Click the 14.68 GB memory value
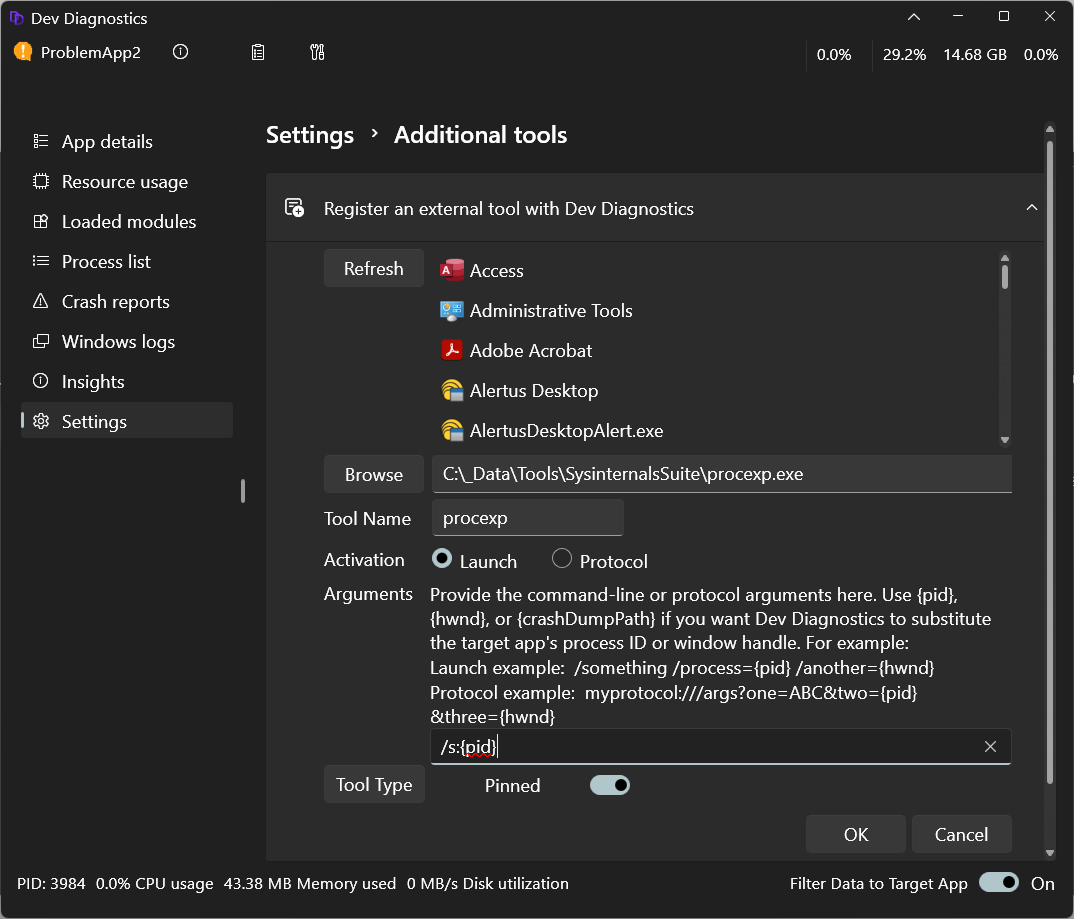 tap(975, 55)
